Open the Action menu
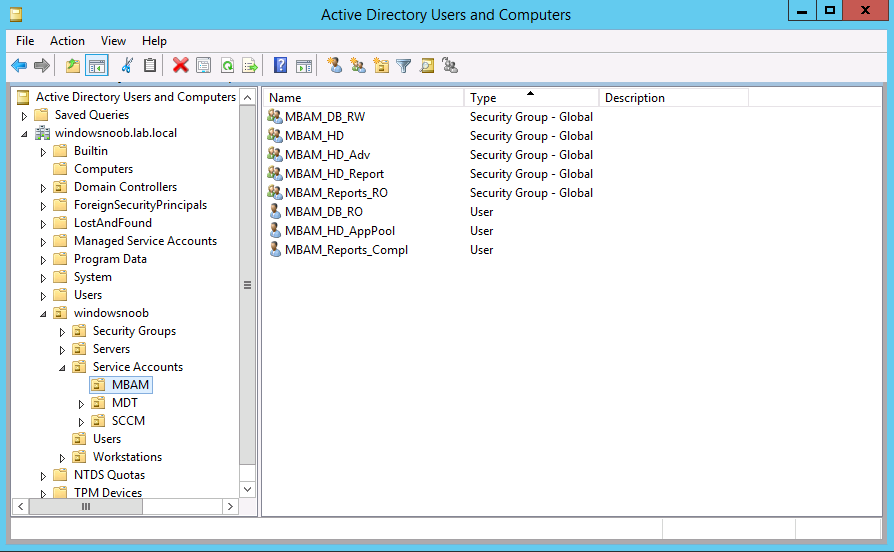Viewport: 894px width, 552px height. tap(67, 40)
